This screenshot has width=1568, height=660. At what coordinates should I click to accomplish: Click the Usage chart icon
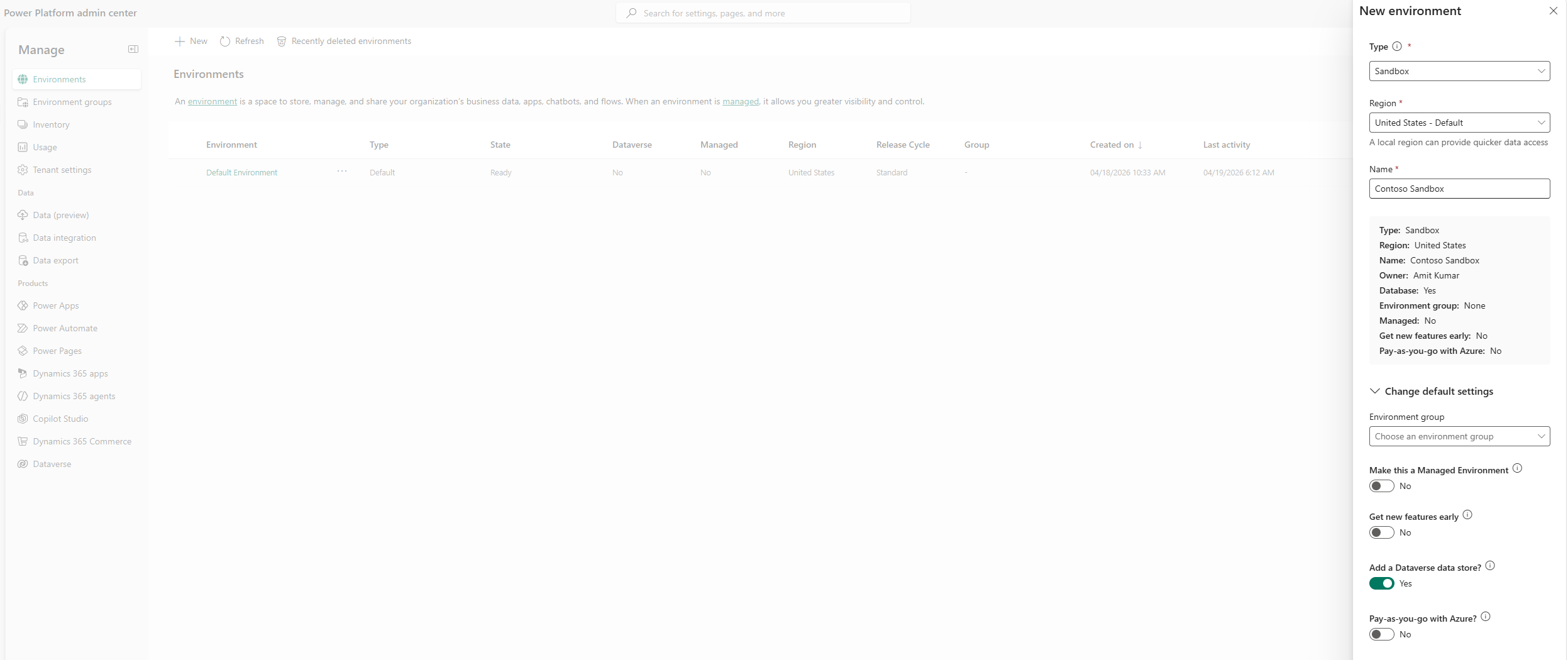click(x=23, y=147)
